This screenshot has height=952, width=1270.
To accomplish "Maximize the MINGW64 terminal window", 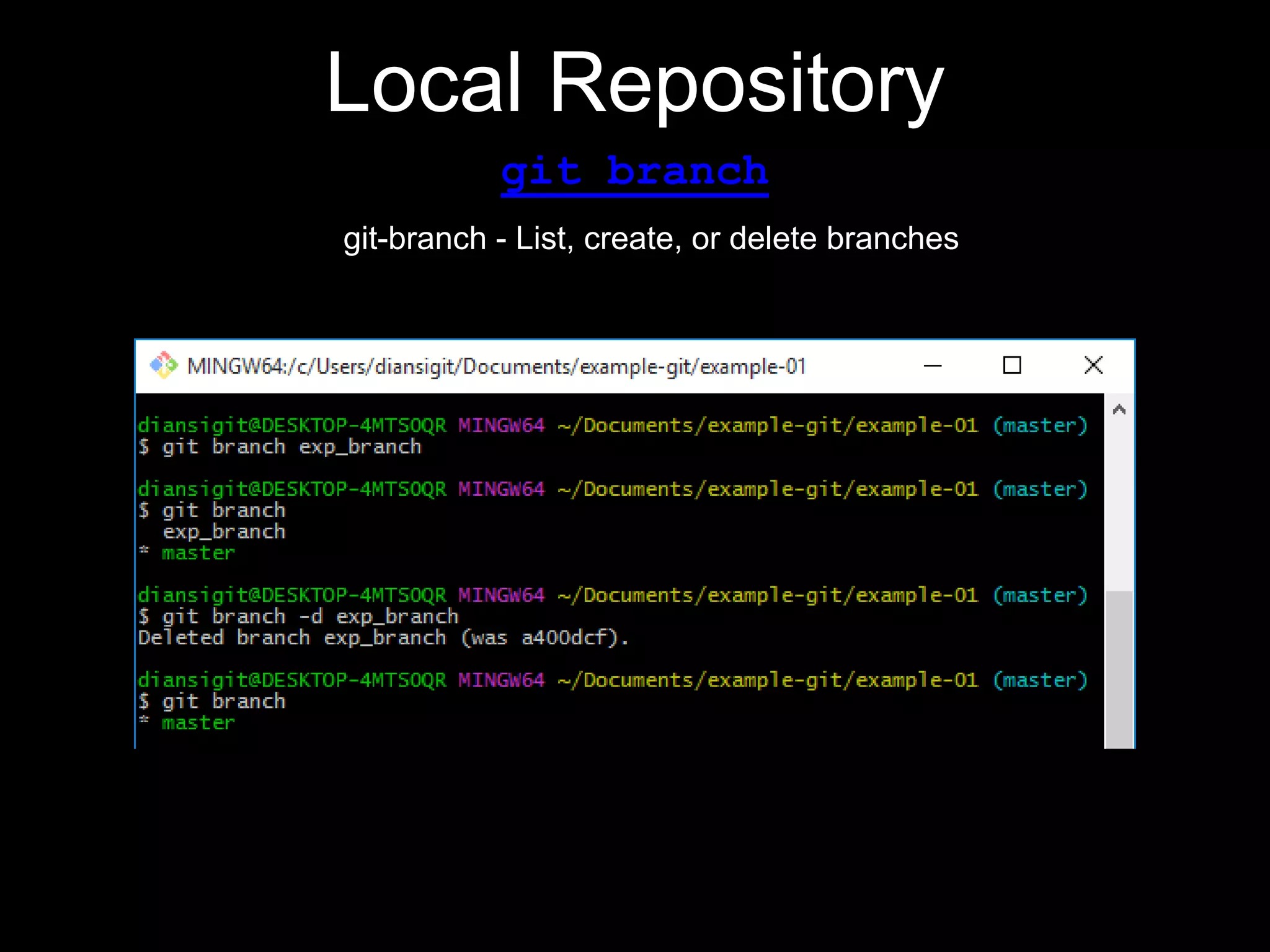I will coord(1012,366).
